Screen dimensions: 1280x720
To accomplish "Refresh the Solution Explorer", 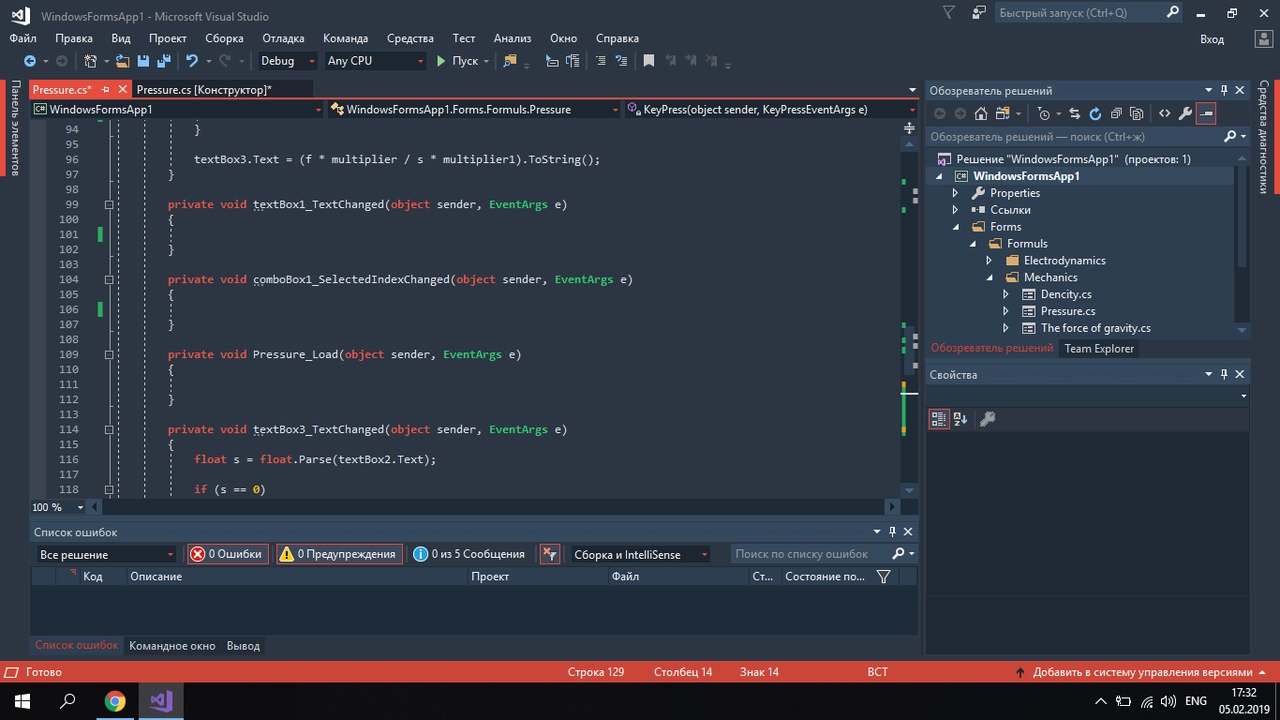I will (x=1095, y=114).
